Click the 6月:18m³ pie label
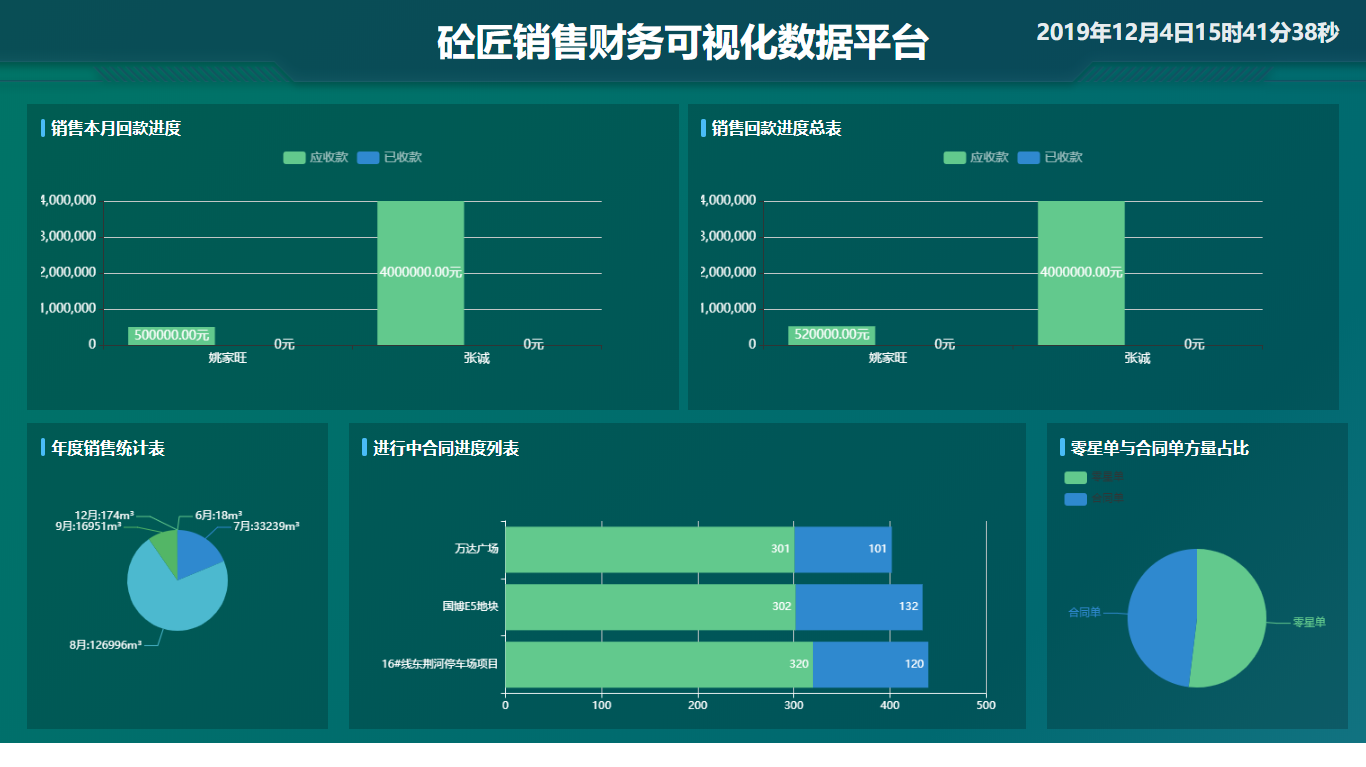The width and height of the screenshot is (1366, 767). 218,515
